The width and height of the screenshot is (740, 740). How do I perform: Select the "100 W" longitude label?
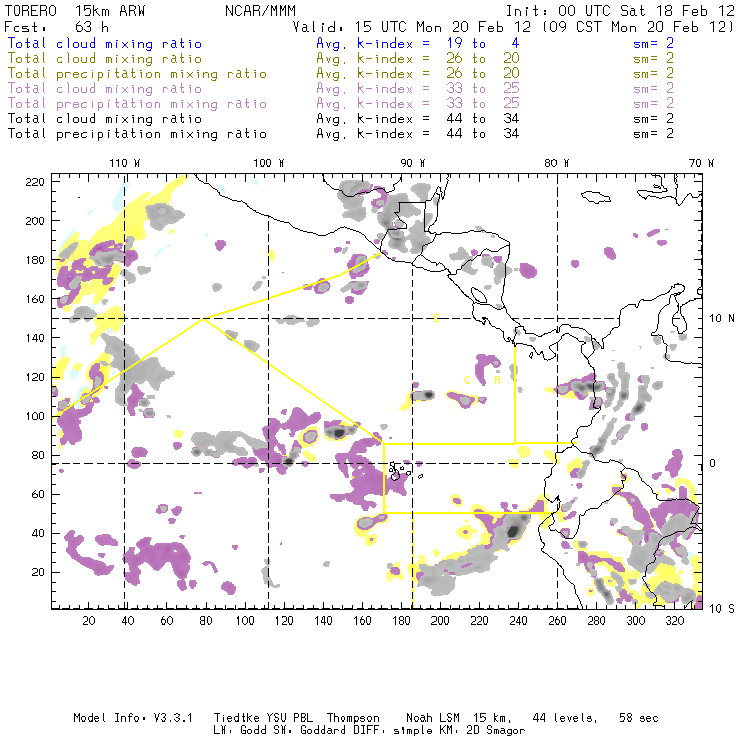pyautogui.click(x=269, y=163)
